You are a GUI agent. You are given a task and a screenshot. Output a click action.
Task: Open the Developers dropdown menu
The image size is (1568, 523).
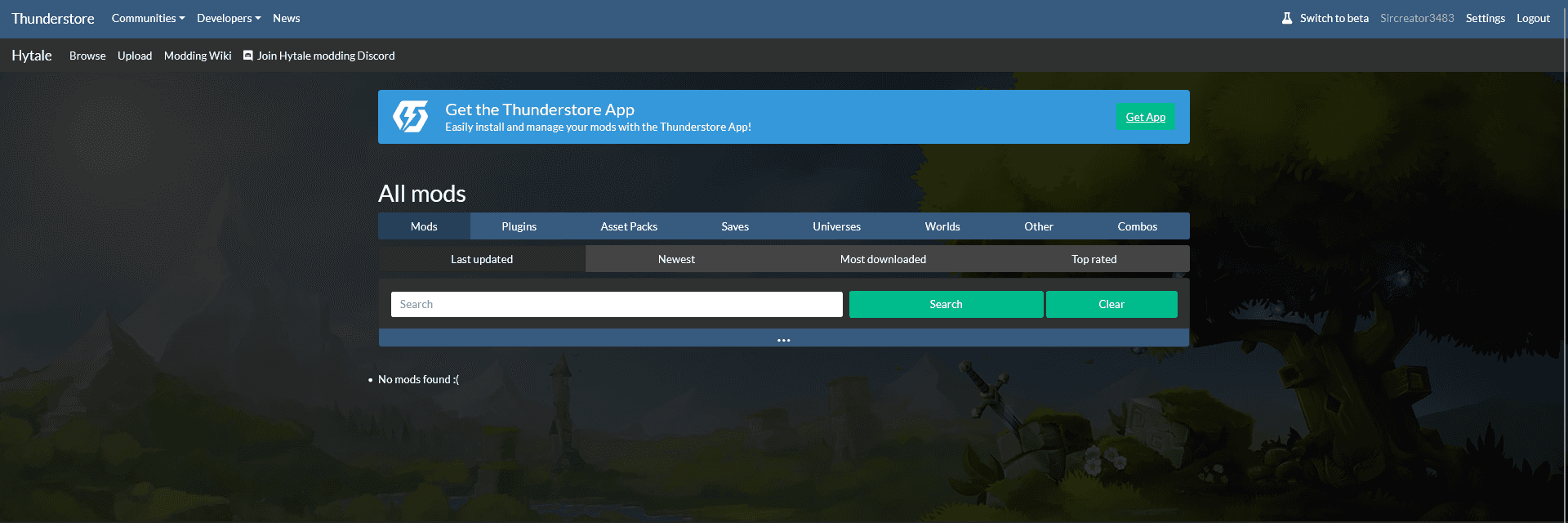pos(229,18)
